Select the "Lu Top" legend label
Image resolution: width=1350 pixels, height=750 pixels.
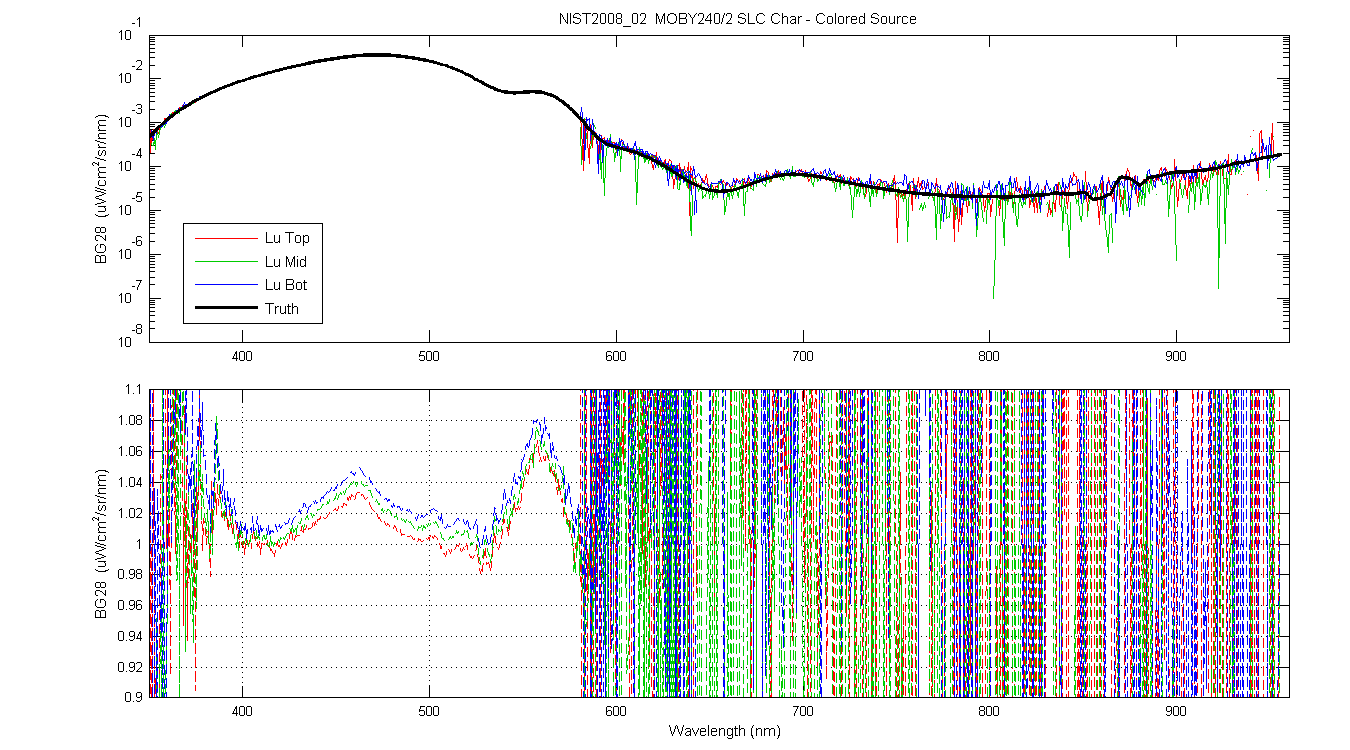287,238
